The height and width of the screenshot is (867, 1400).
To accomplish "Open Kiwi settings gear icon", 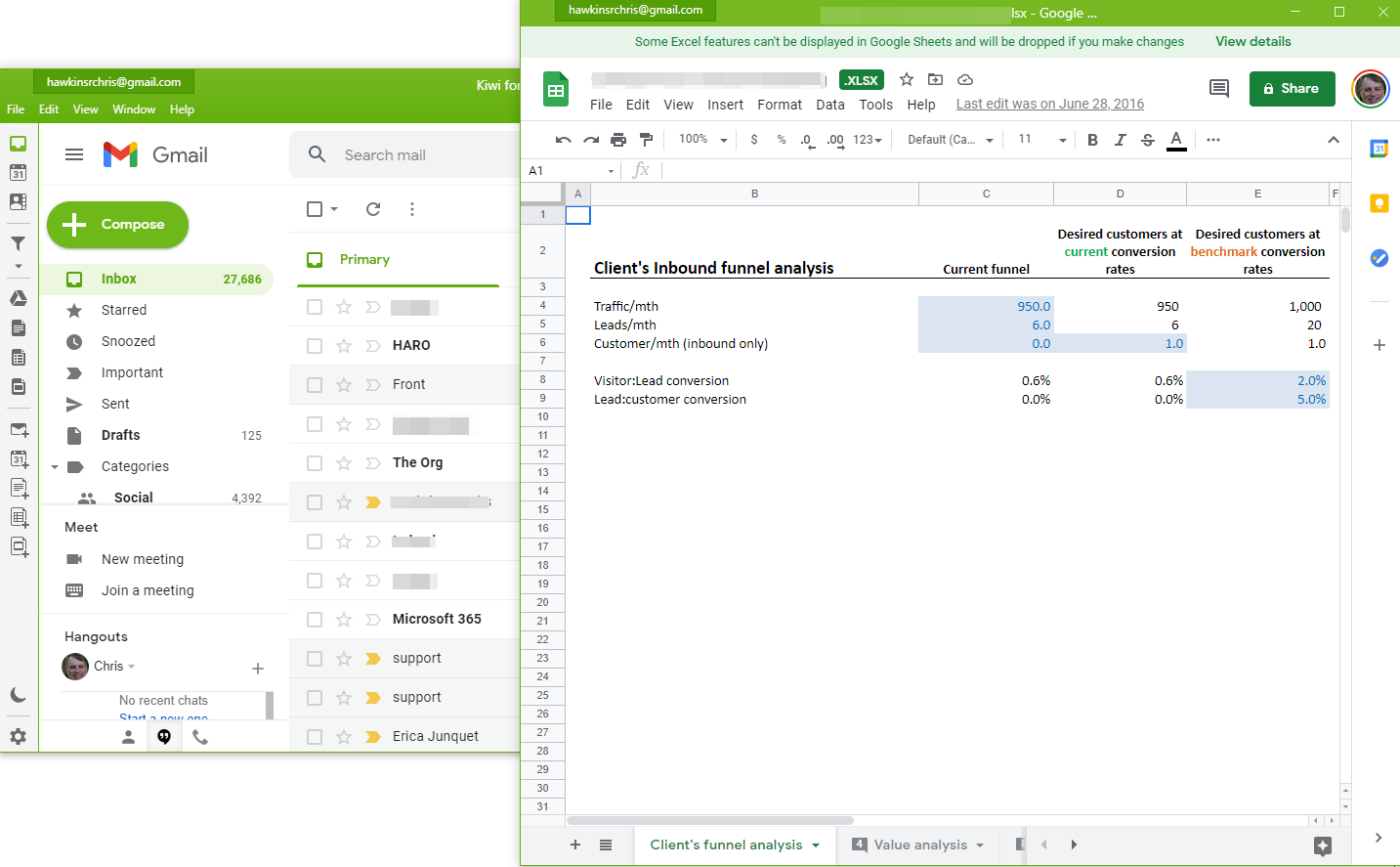I will [x=18, y=737].
